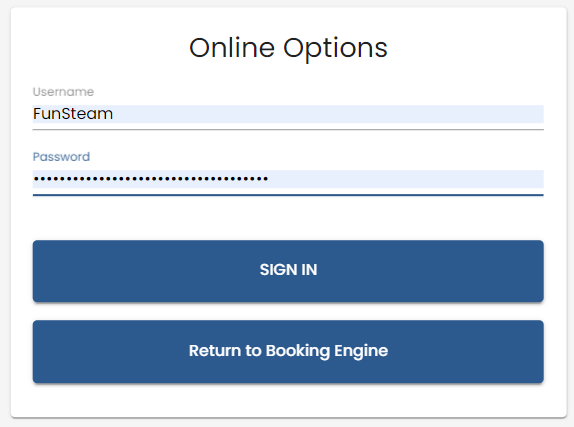Screen dimensions: 574x427
Task: Click the blue underline beneath Password field
Action: coord(288,195)
